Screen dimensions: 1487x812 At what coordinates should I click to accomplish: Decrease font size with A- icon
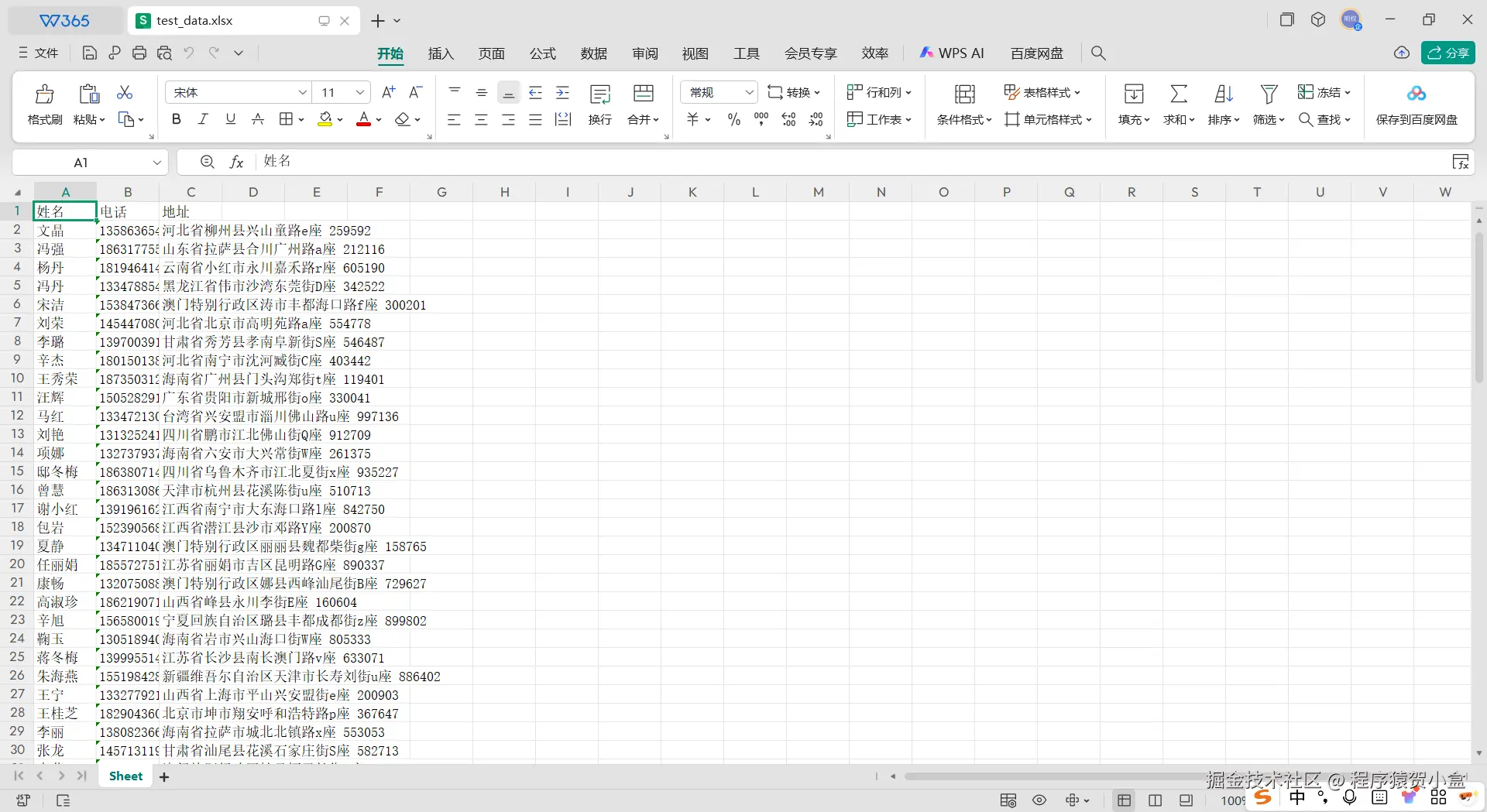point(416,92)
